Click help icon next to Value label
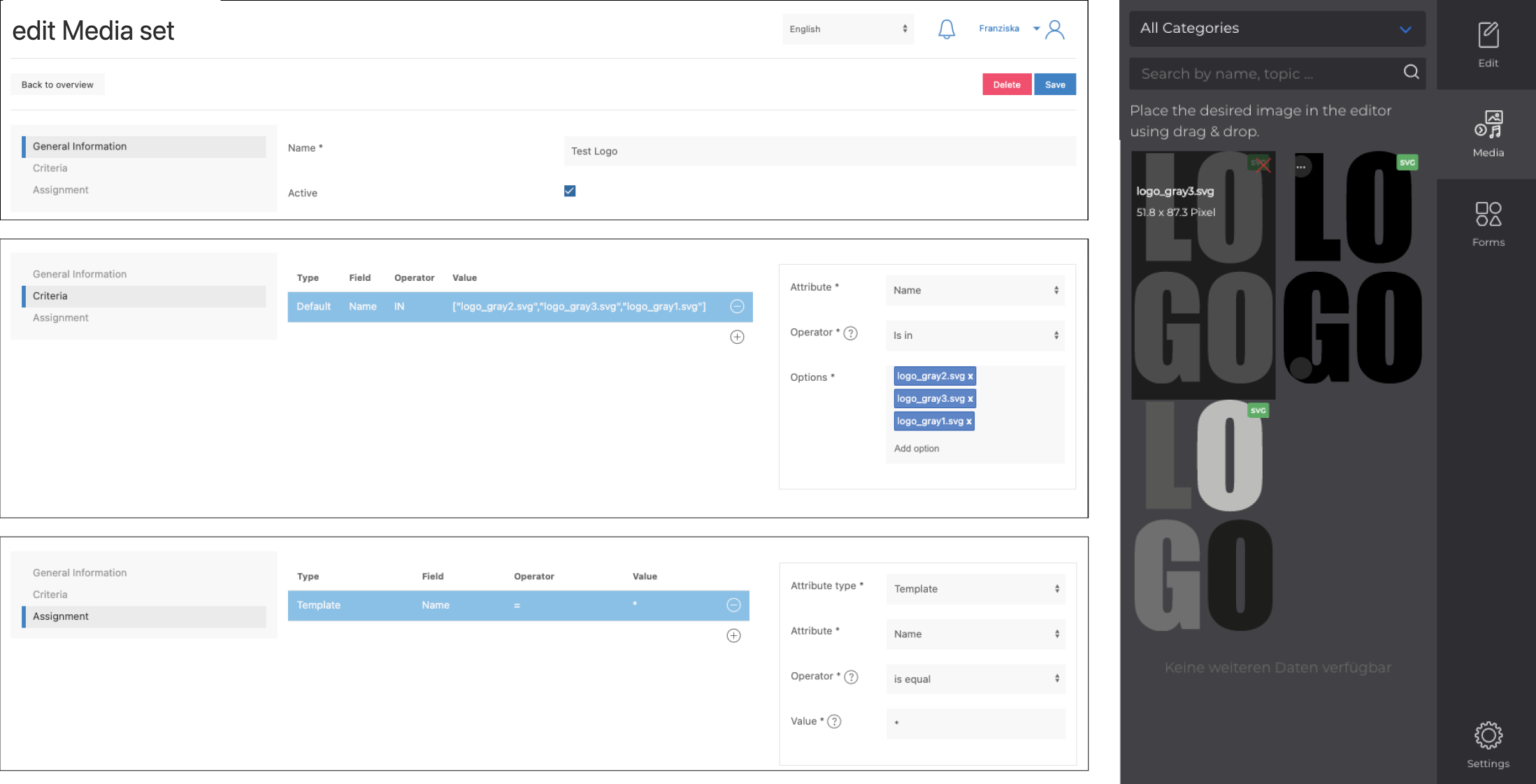The width and height of the screenshot is (1536, 784). [834, 721]
